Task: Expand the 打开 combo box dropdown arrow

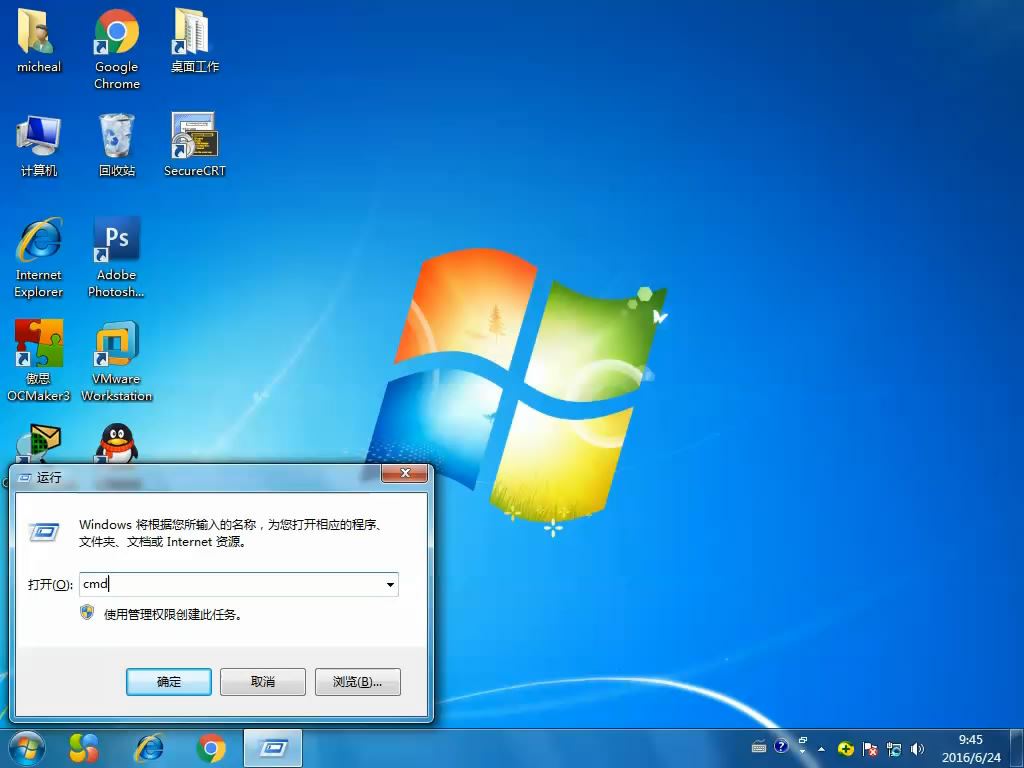Action: (390, 584)
